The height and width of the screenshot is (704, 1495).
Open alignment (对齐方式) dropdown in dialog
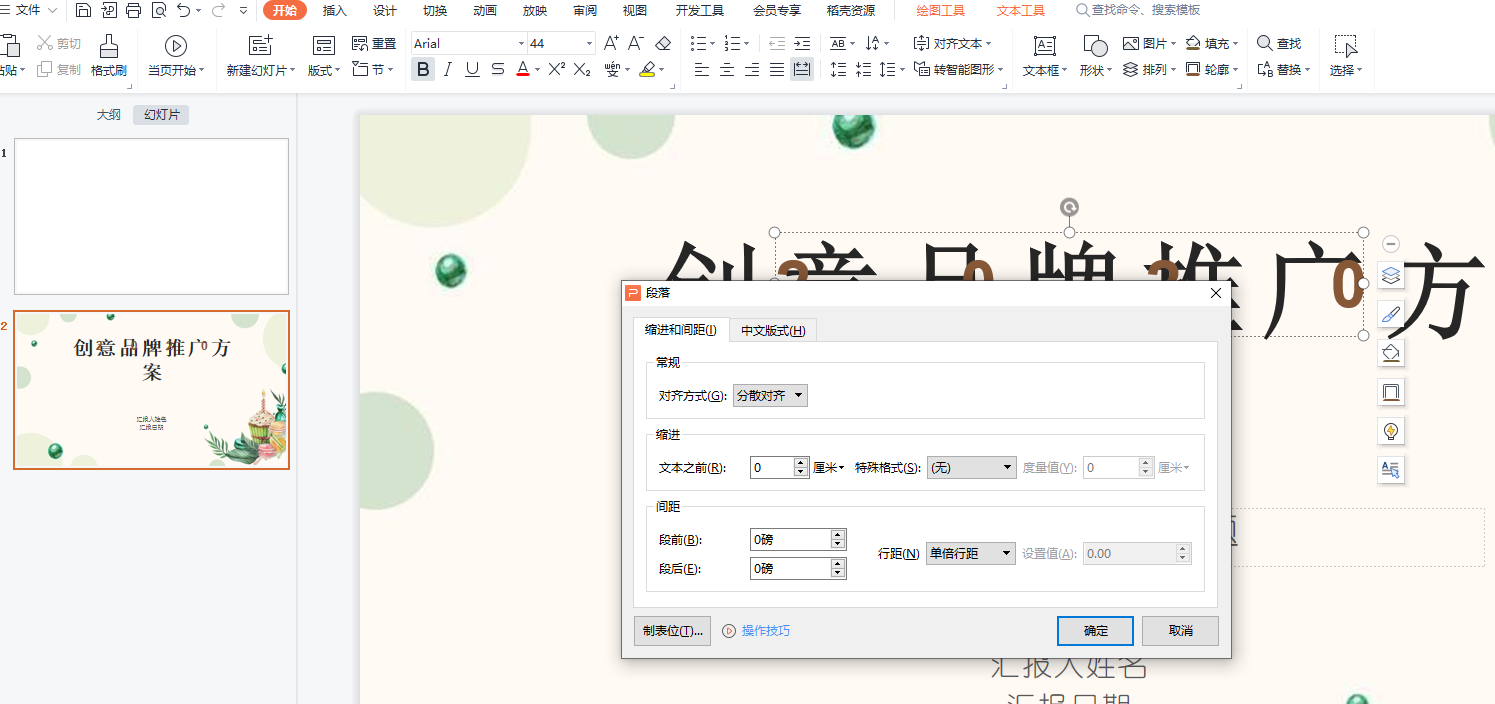pos(770,396)
